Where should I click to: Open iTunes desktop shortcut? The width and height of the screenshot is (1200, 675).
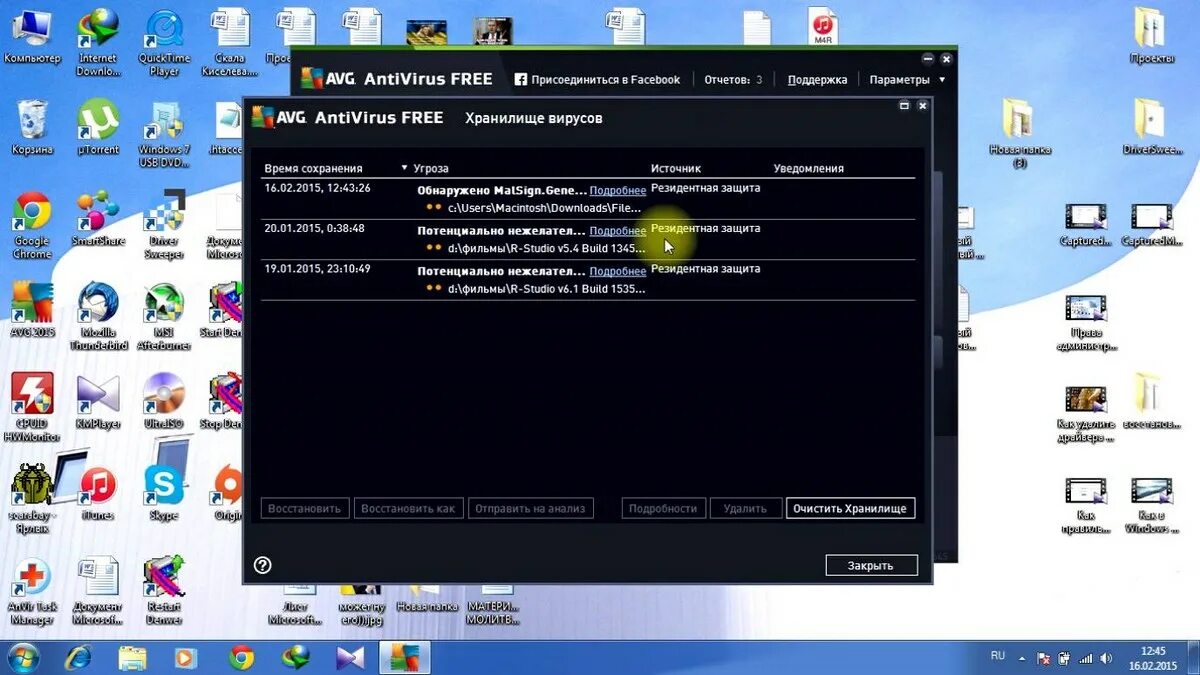98,493
